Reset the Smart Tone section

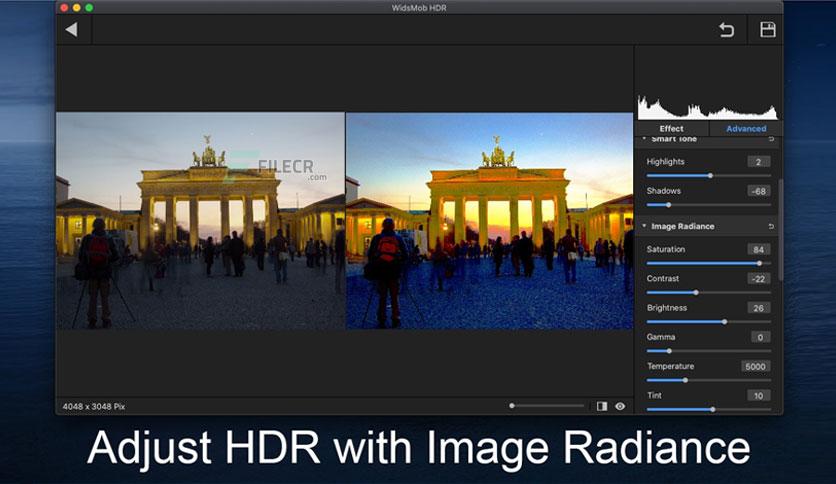771,139
